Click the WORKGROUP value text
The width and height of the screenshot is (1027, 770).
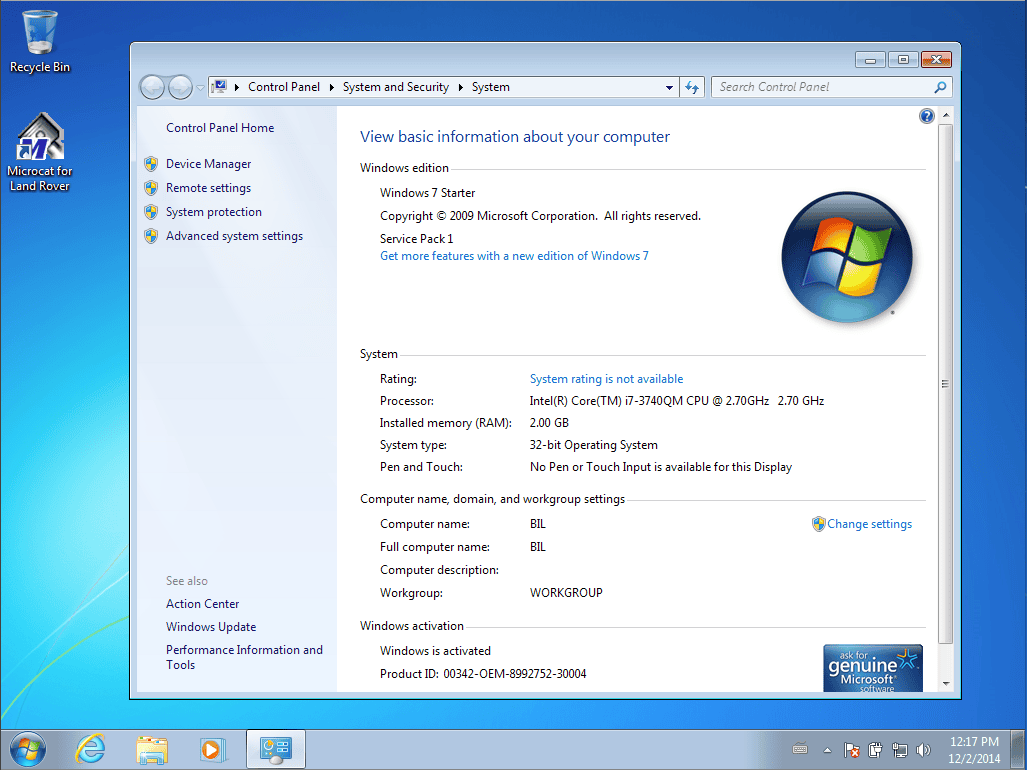pyautogui.click(x=566, y=593)
